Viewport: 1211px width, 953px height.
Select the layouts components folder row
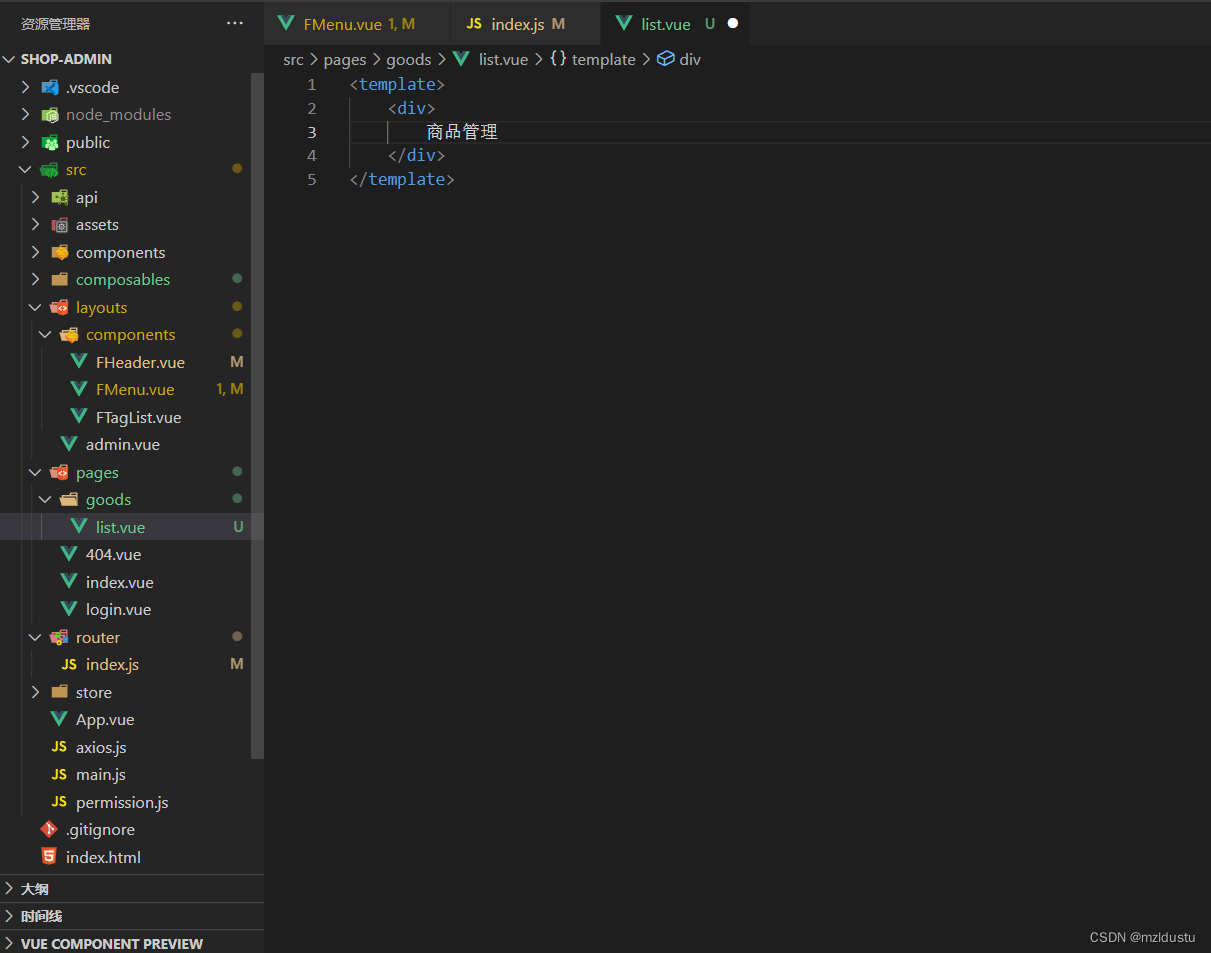coord(125,334)
